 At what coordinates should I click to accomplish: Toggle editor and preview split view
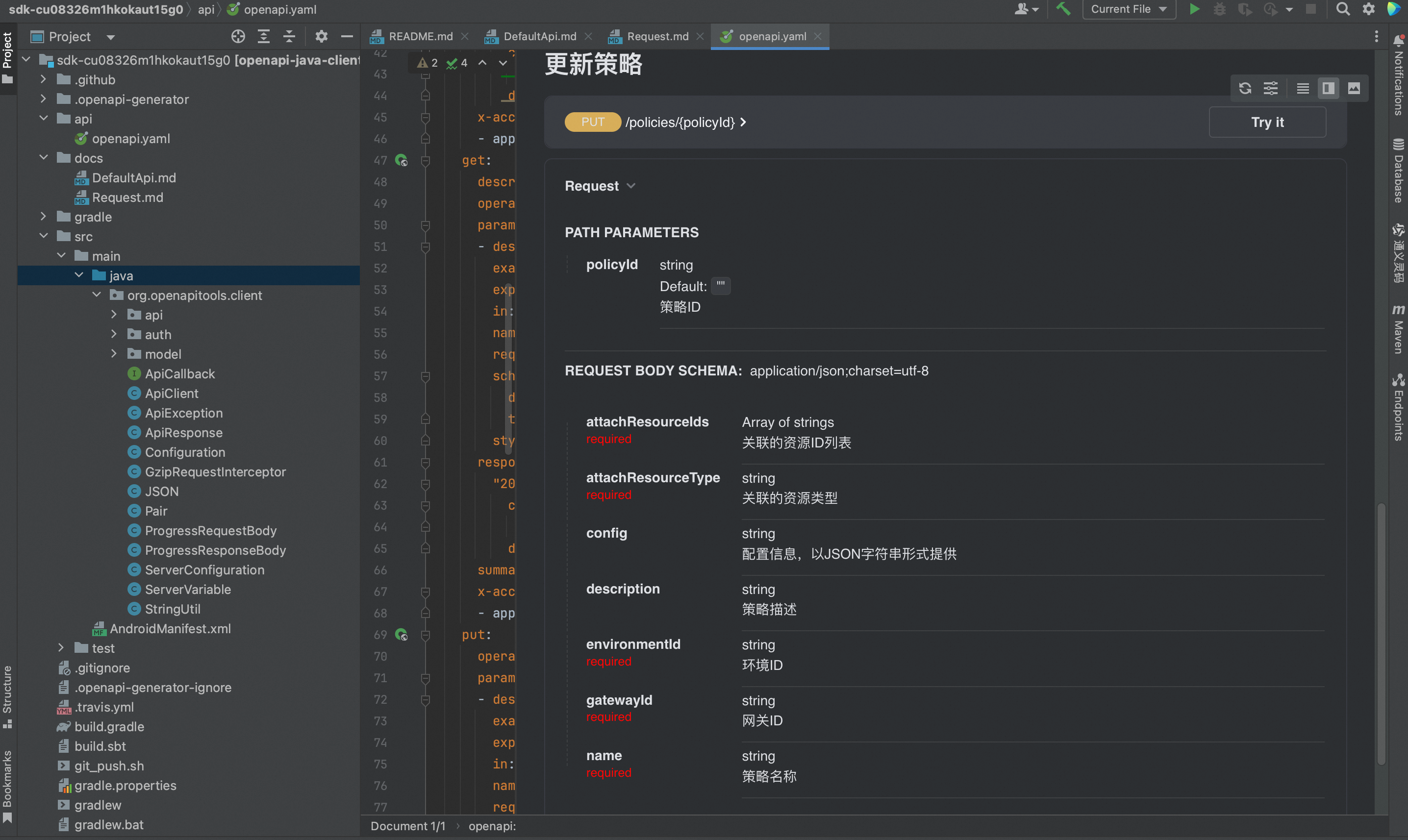pyautogui.click(x=1328, y=88)
